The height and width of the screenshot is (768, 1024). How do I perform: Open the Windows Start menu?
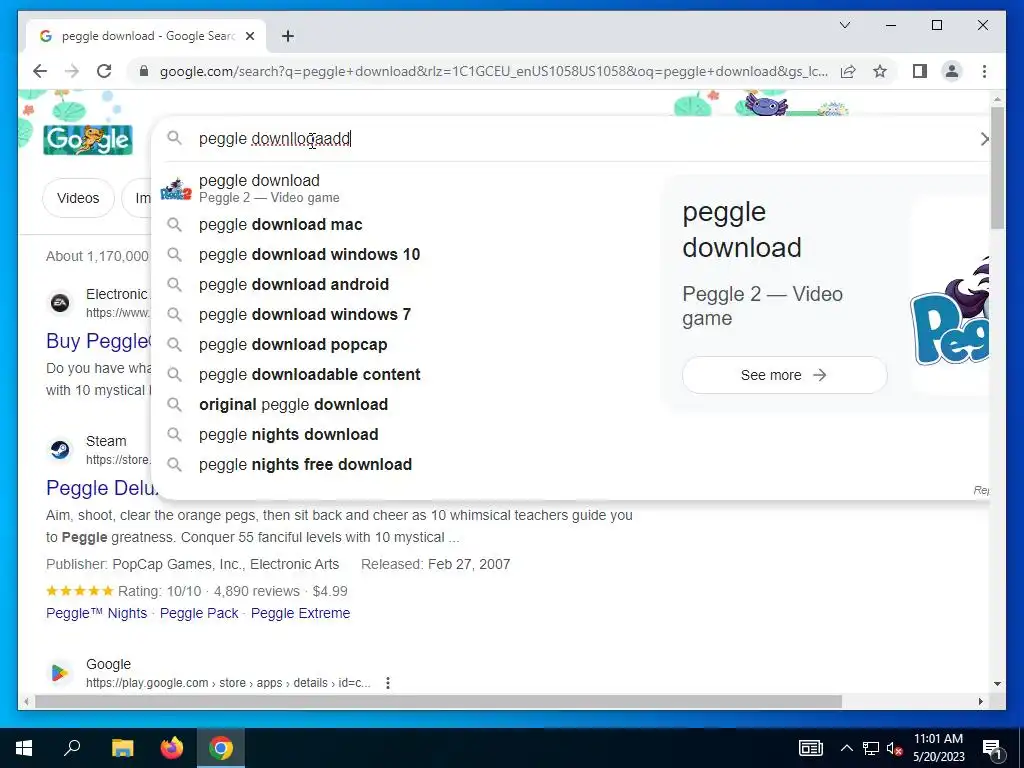click(x=24, y=748)
